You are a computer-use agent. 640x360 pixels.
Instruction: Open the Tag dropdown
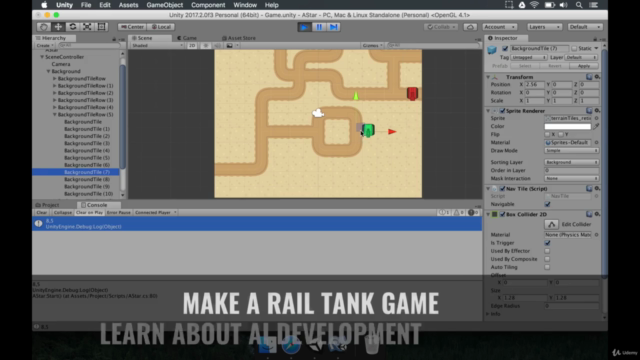coord(529,58)
